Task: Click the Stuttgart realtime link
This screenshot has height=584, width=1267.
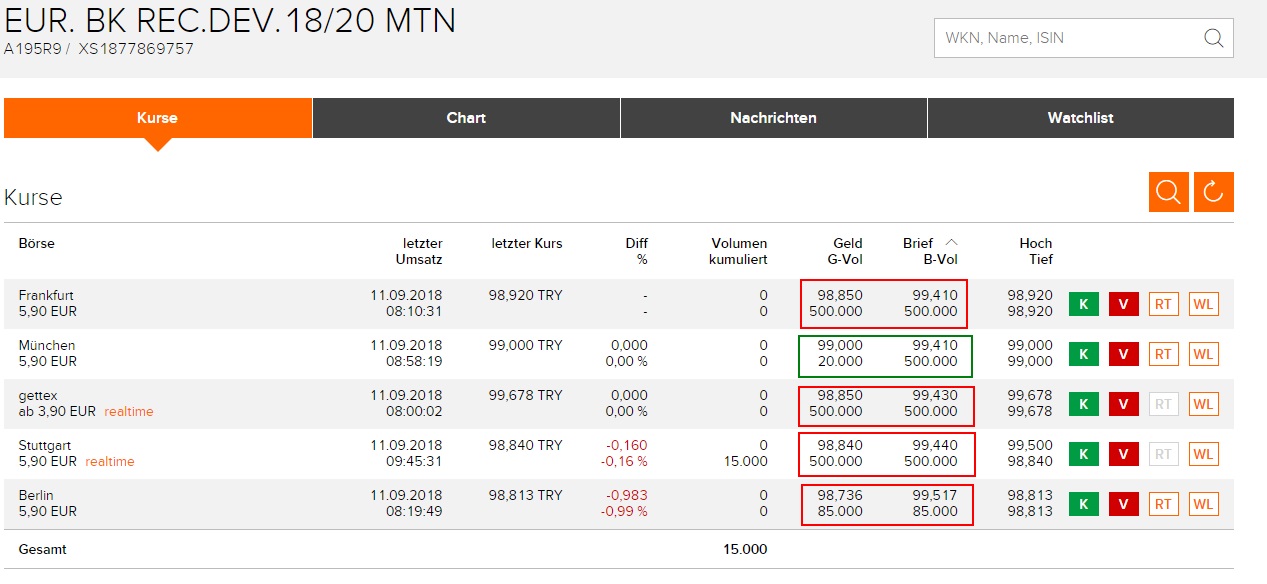Action: pyautogui.click(x=109, y=462)
